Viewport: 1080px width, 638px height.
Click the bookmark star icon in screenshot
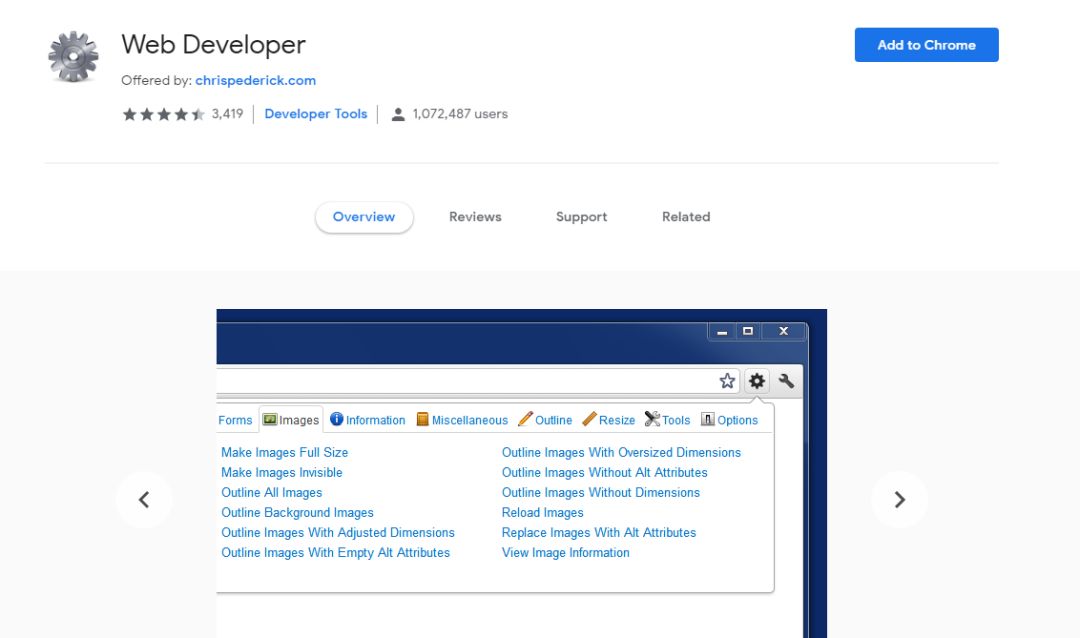[727, 381]
